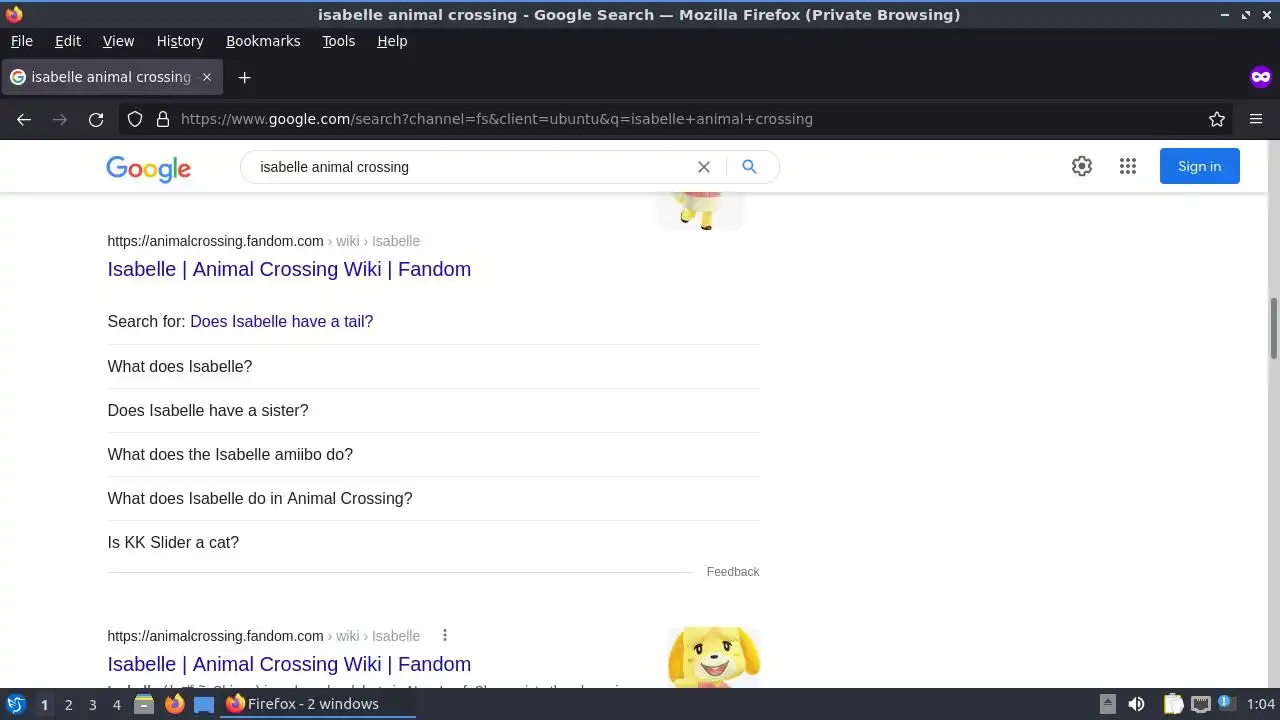This screenshot has height=720, width=1280.
Task: Click the 1:04 clock
Action: [x=1261, y=704]
